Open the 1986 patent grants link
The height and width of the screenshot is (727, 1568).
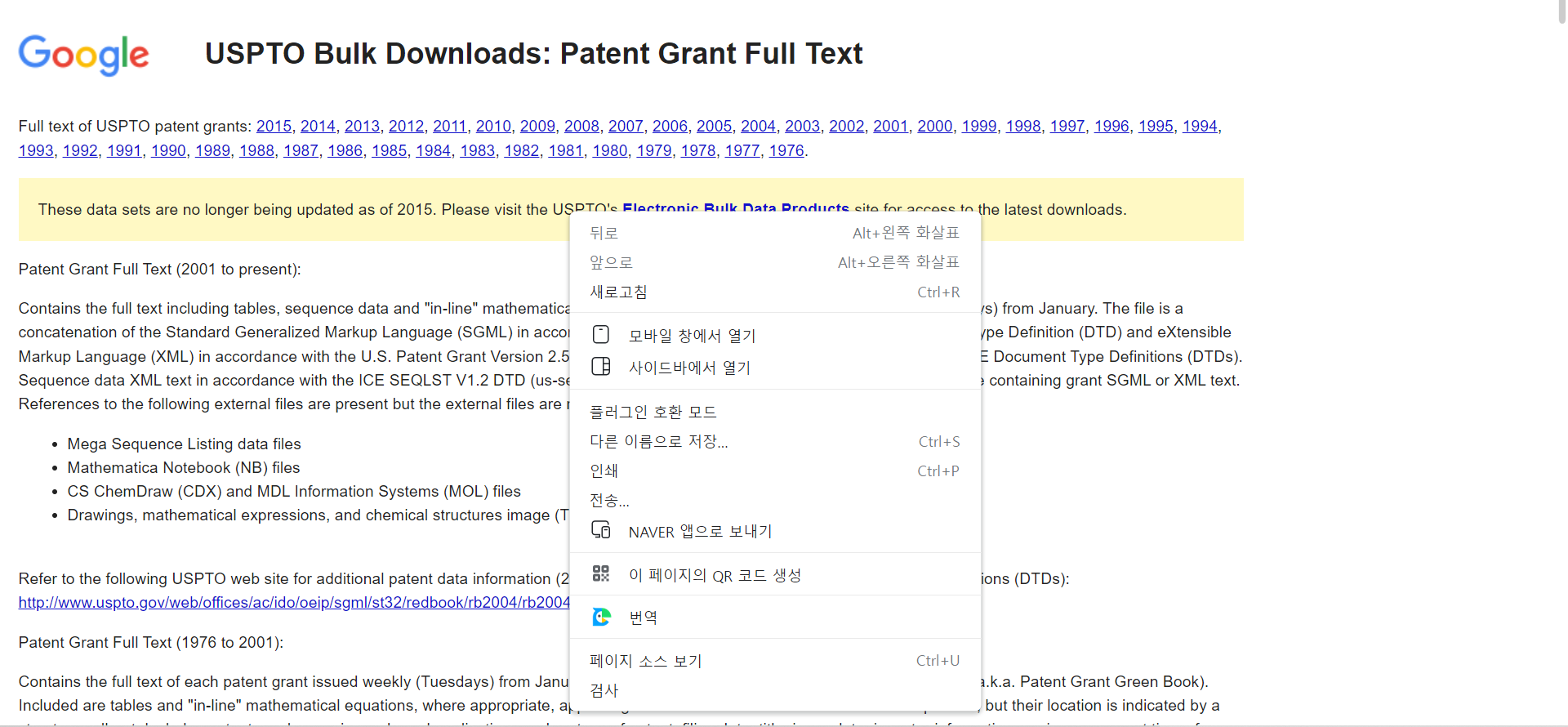tap(345, 150)
